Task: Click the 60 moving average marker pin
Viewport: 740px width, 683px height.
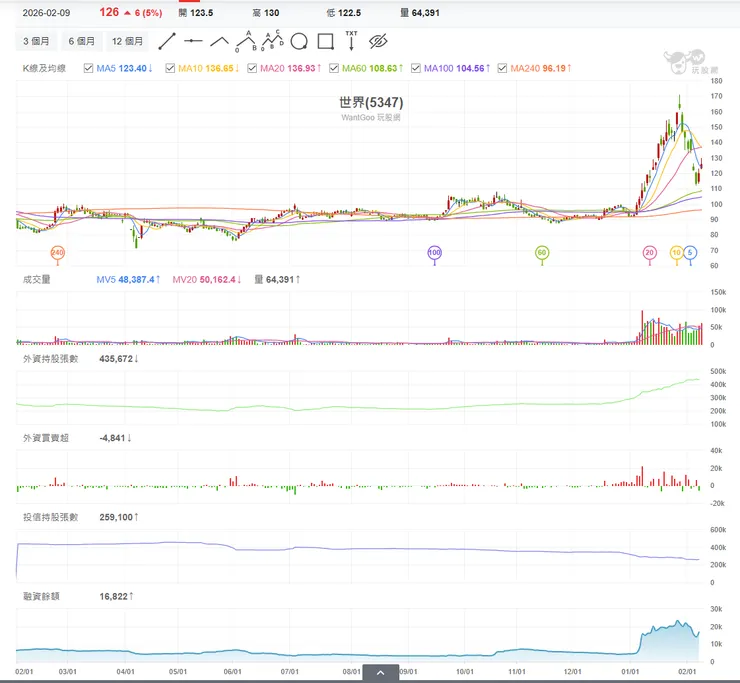Action: coord(542,253)
